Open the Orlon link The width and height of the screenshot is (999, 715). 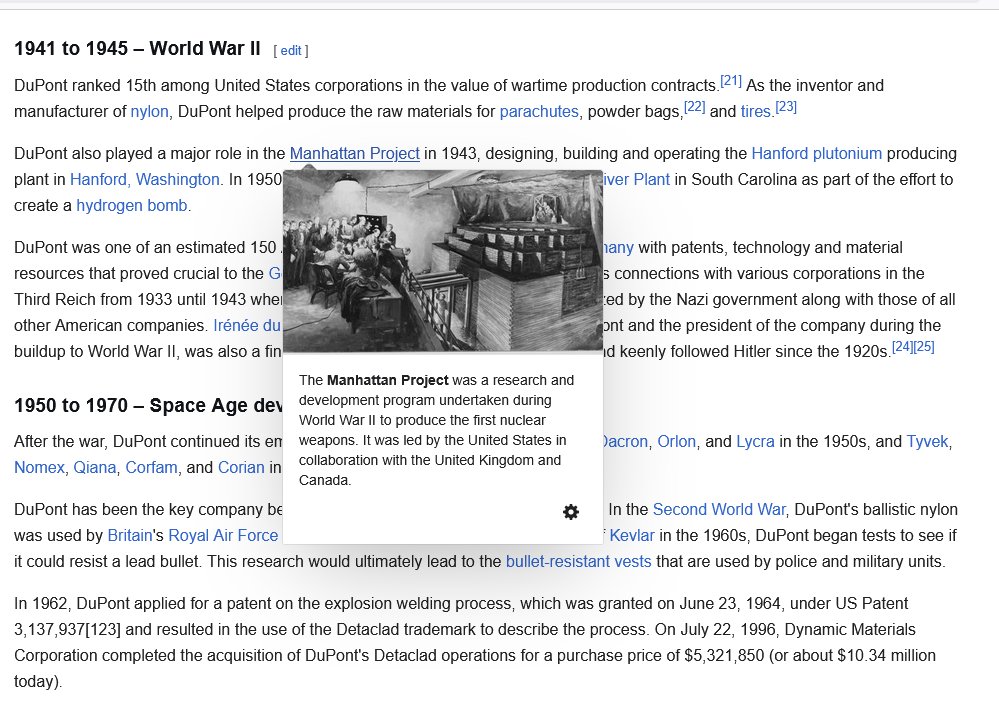(677, 442)
